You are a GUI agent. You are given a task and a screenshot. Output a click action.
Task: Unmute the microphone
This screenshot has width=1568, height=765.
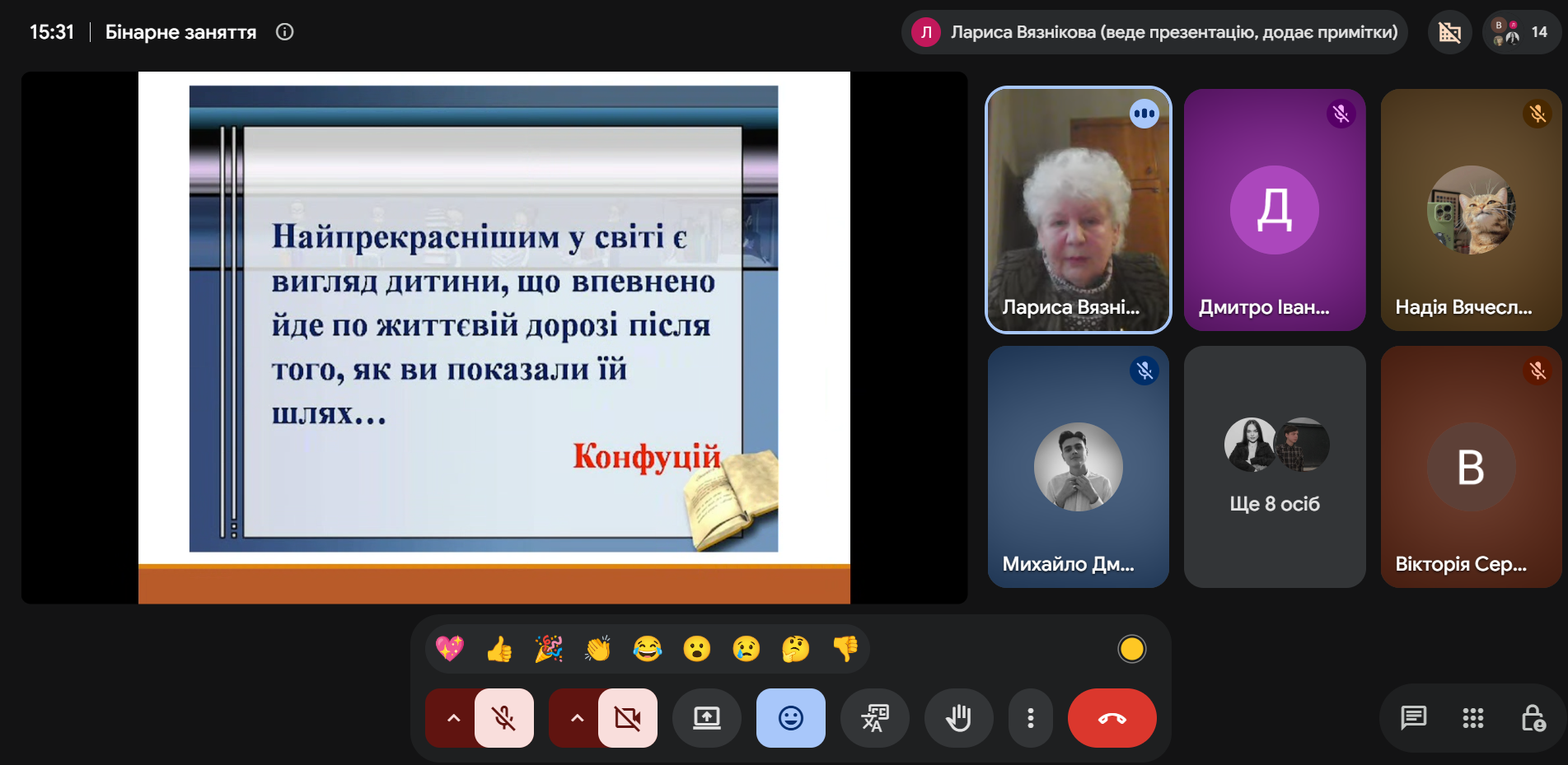click(504, 718)
